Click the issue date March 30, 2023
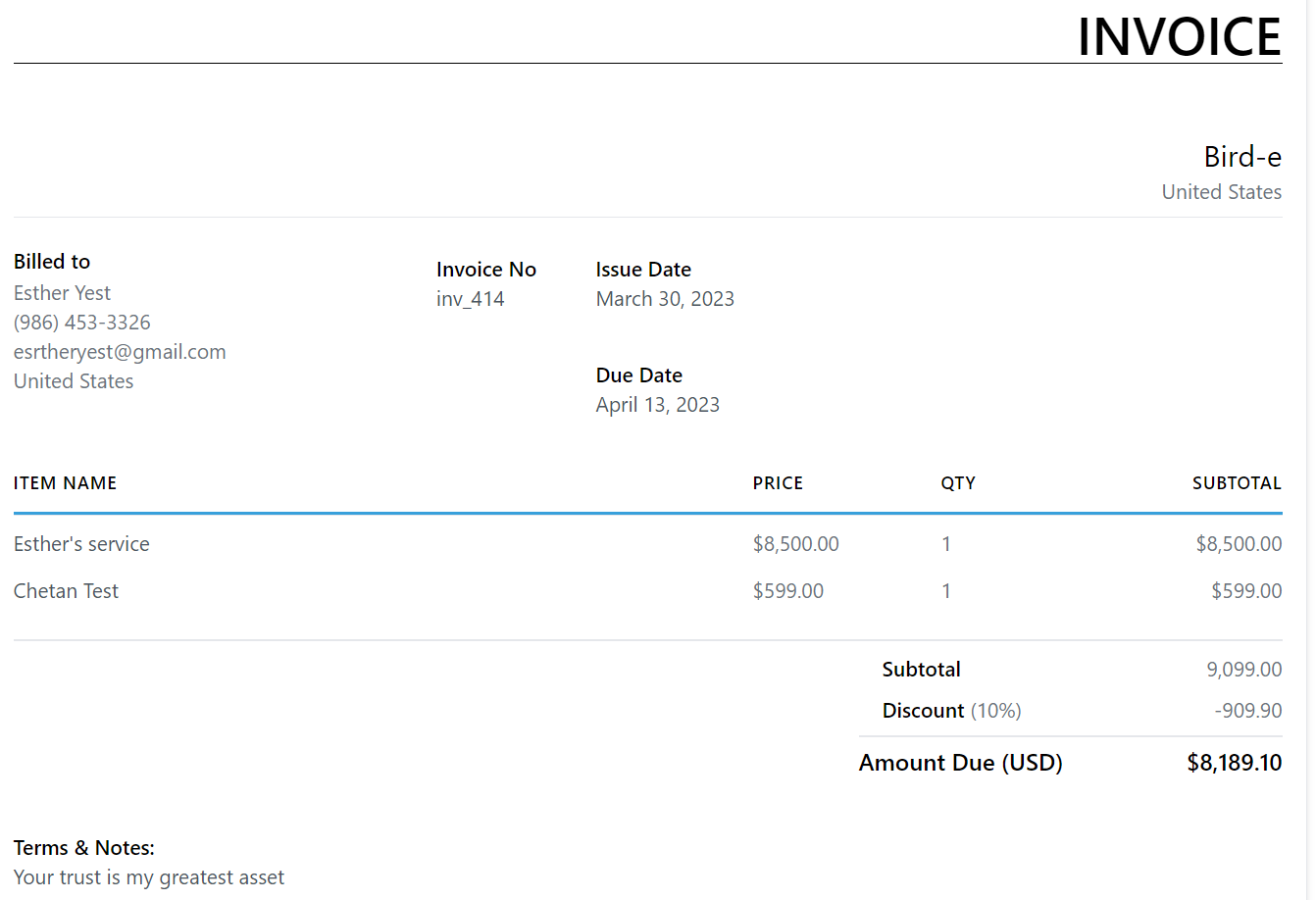 [x=665, y=299]
